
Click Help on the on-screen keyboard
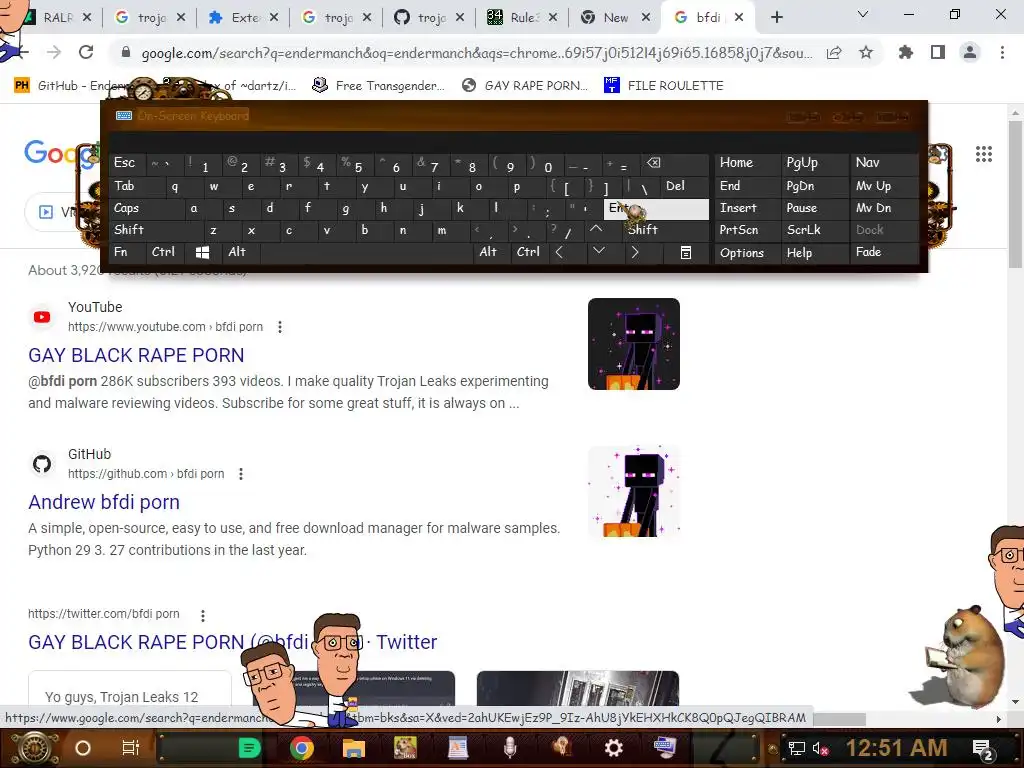click(x=814, y=253)
